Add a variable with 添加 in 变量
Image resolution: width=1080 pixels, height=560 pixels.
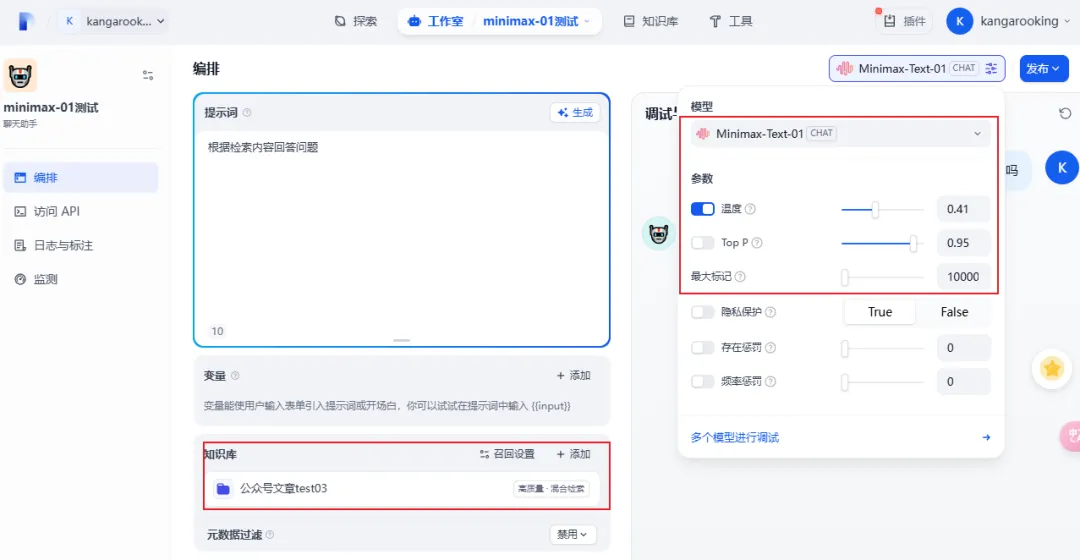click(x=573, y=375)
